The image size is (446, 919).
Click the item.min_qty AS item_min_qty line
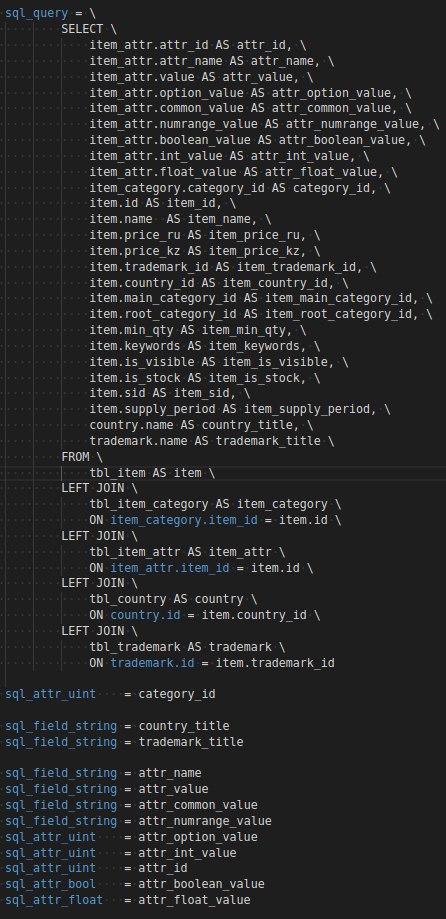pyautogui.click(x=198, y=329)
